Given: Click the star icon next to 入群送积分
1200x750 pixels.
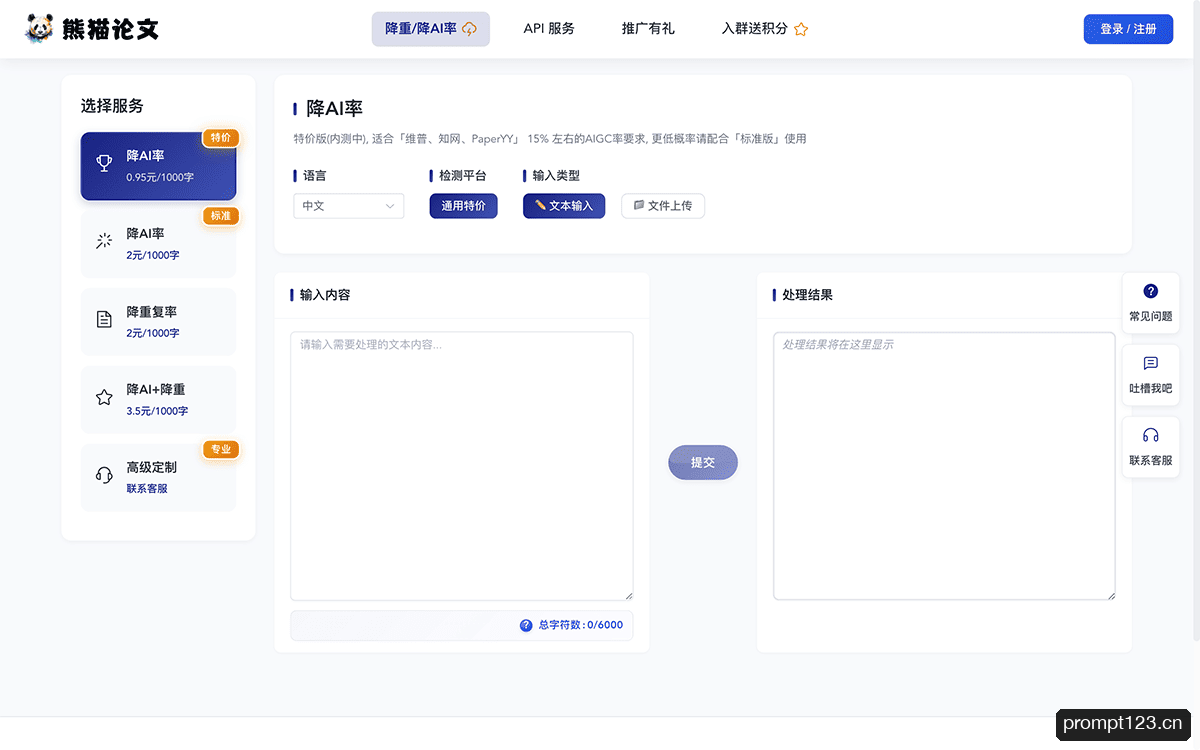Looking at the screenshot, I should 800,30.
